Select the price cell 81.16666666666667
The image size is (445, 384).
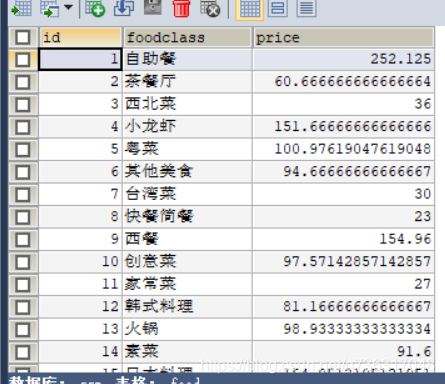coord(343,307)
